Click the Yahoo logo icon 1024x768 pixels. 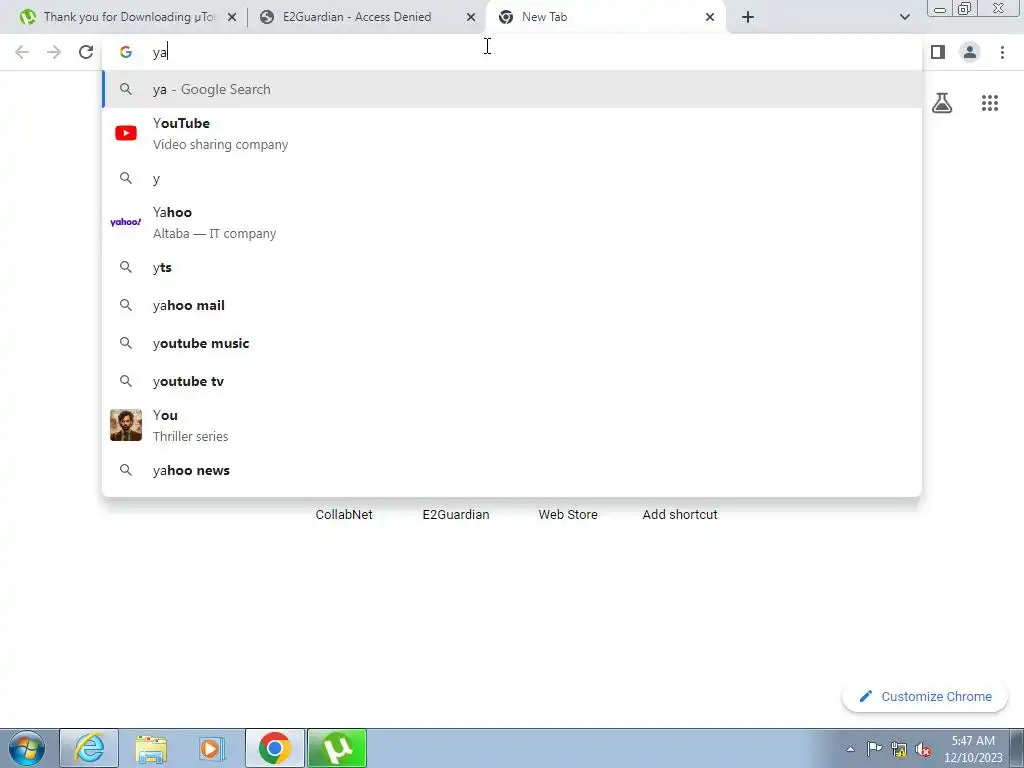tap(125, 222)
